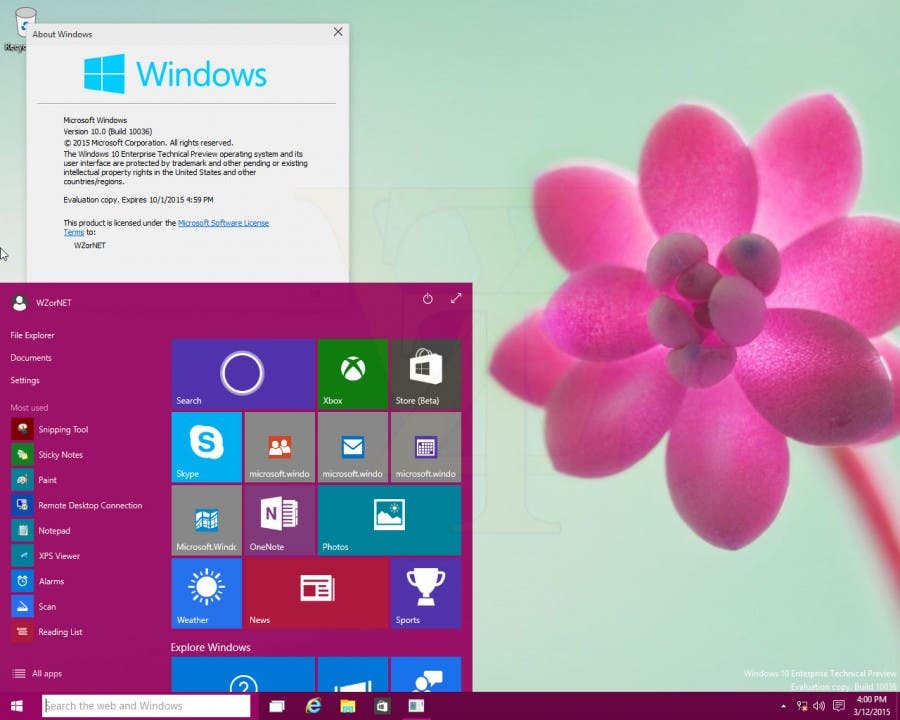Open File Explorer from Start menu
Image resolution: width=900 pixels, height=720 pixels.
point(32,335)
